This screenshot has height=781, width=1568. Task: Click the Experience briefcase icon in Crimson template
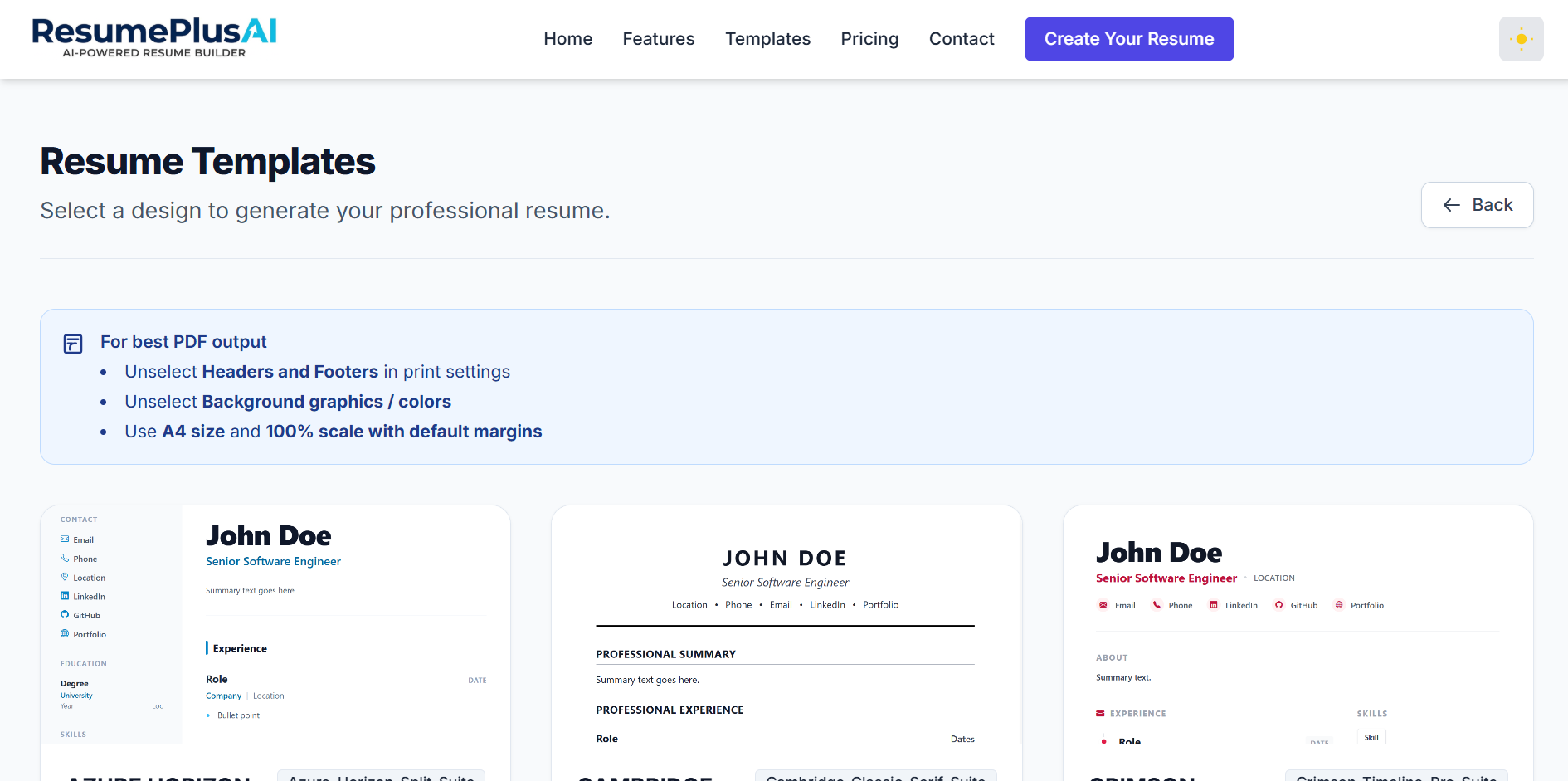pos(1100,713)
